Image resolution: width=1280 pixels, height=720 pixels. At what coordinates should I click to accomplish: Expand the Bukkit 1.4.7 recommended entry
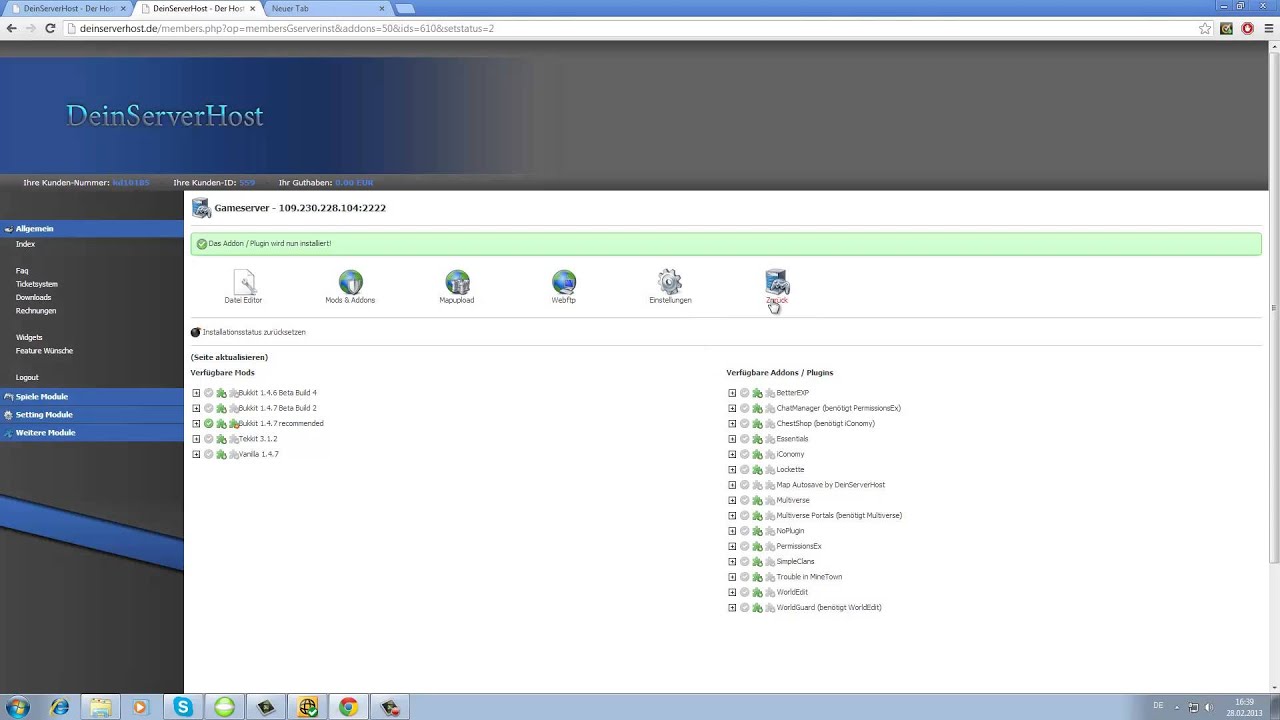pos(196,424)
